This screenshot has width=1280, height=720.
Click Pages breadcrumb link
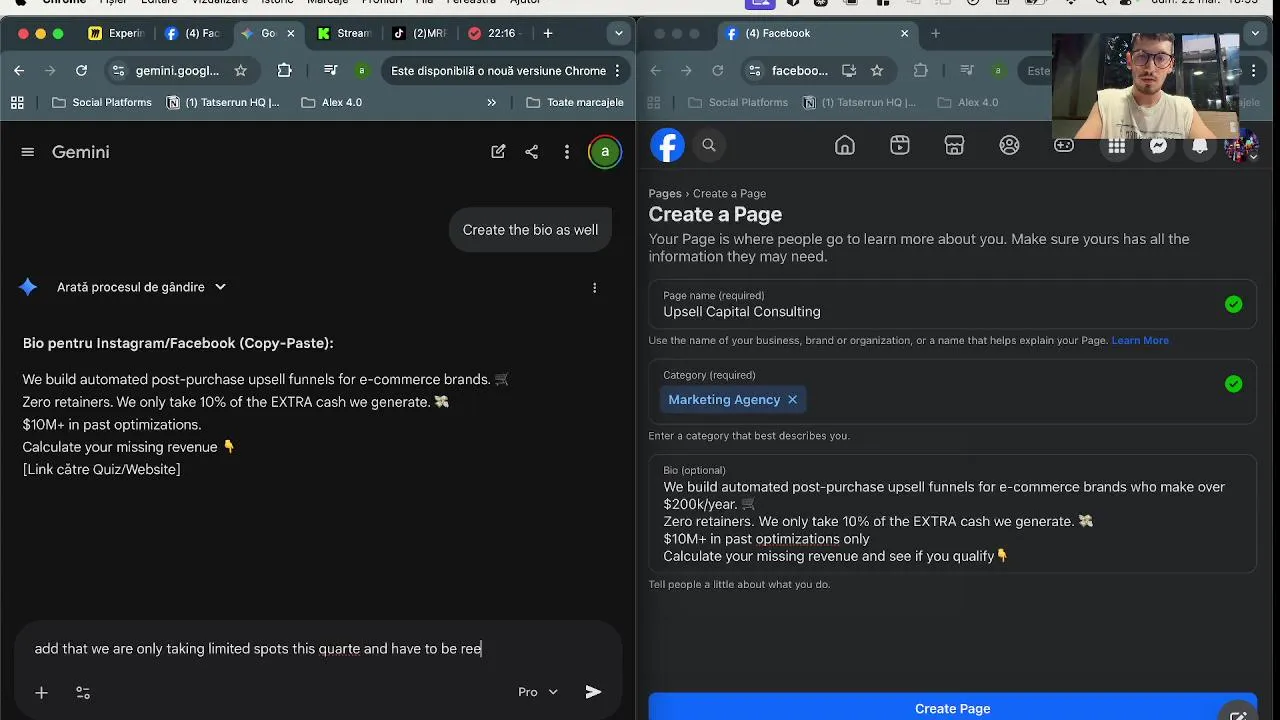pos(665,194)
